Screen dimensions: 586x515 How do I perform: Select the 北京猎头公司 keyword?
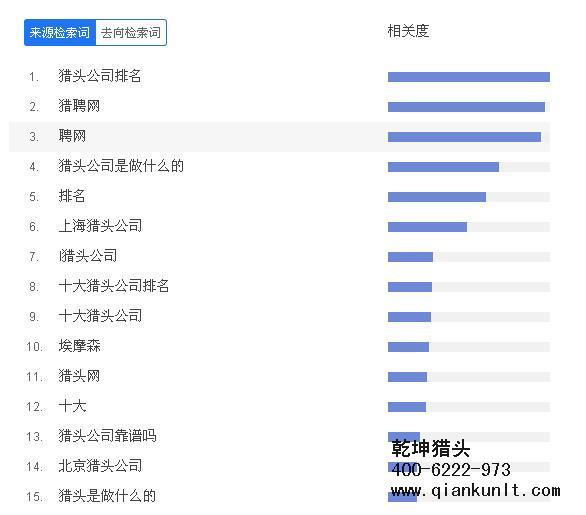pyautogui.click(x=100, y=466)
